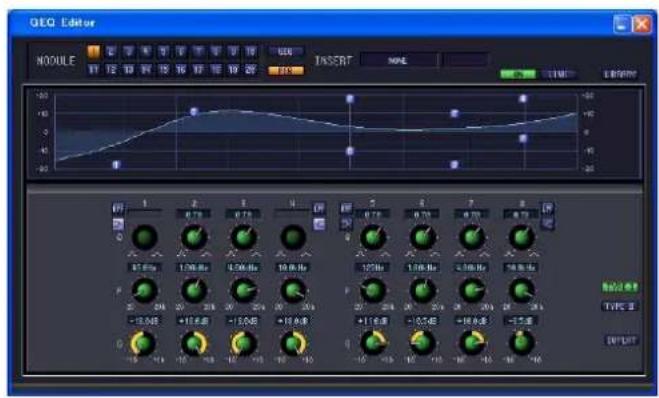
Task: Toggle band 8 high shelf button
Action: 548,223
